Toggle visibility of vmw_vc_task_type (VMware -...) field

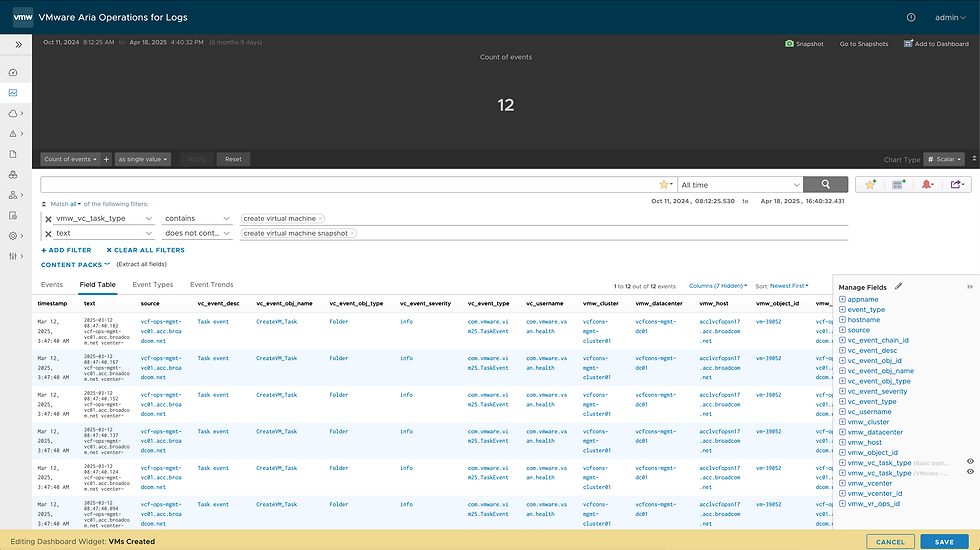pyautogui.click(x=970, y=472)
